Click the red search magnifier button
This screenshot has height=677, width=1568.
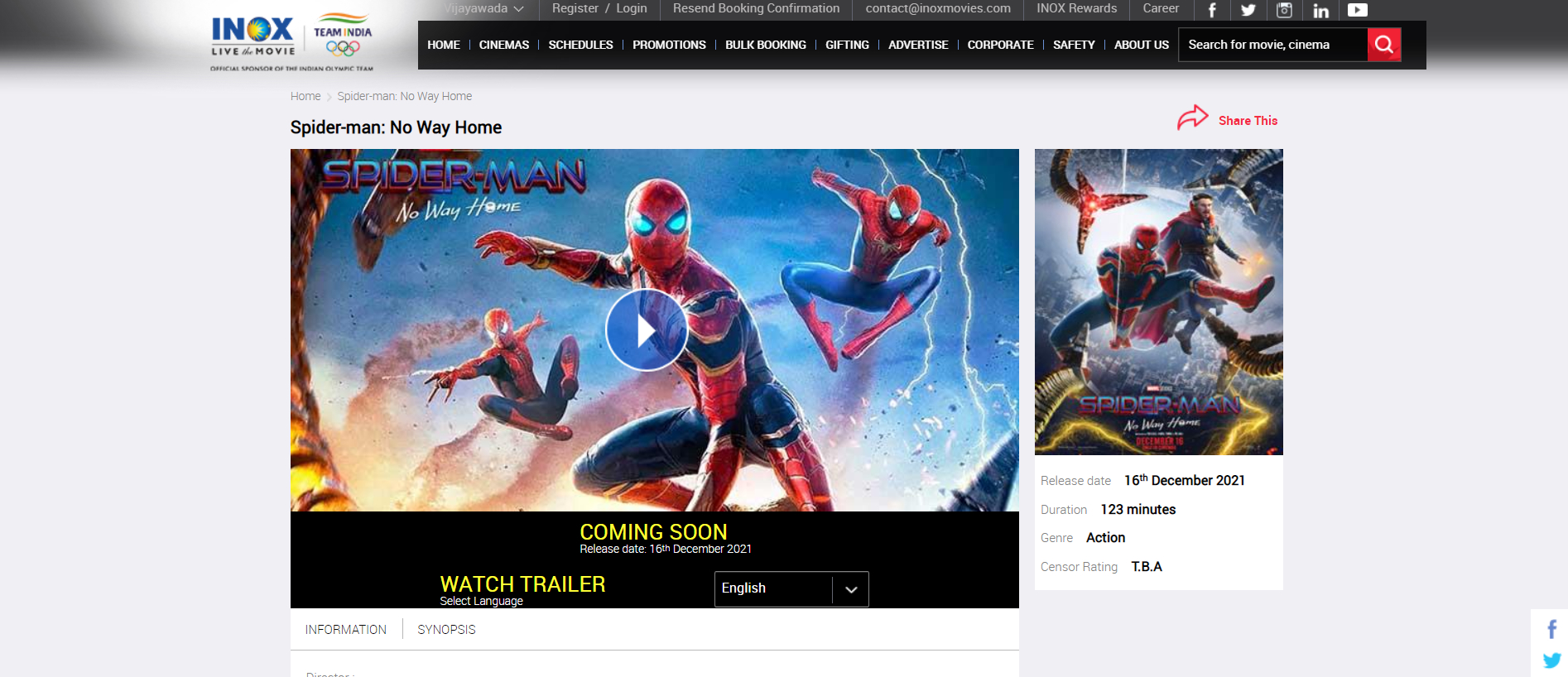1383,45
